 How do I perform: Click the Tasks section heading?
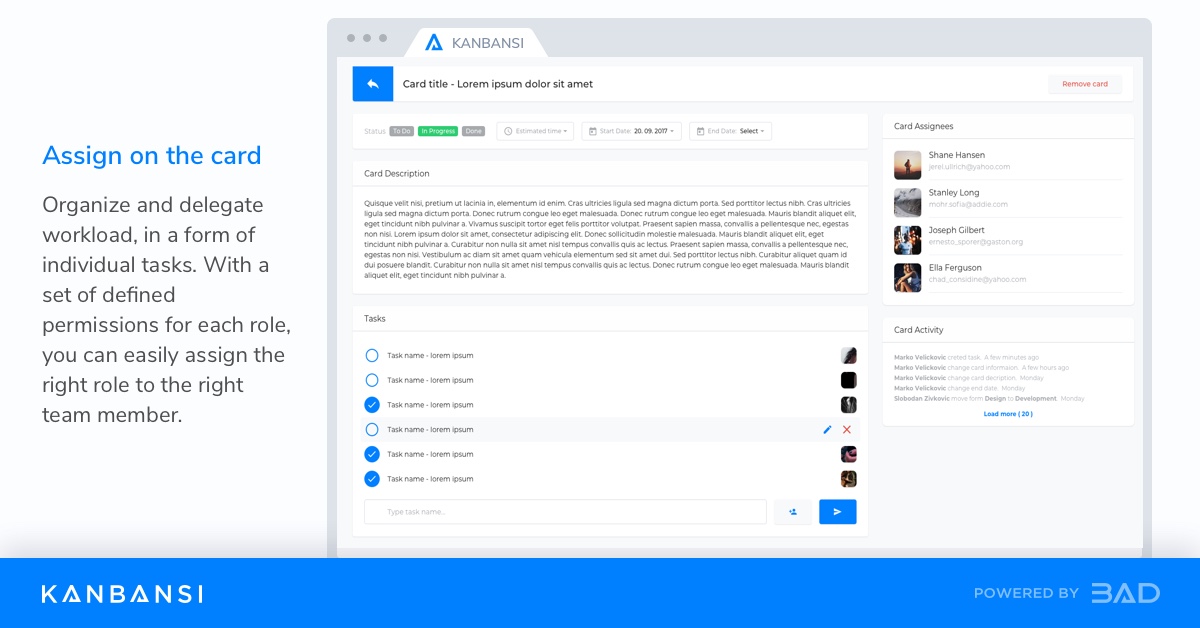point(375,318)
